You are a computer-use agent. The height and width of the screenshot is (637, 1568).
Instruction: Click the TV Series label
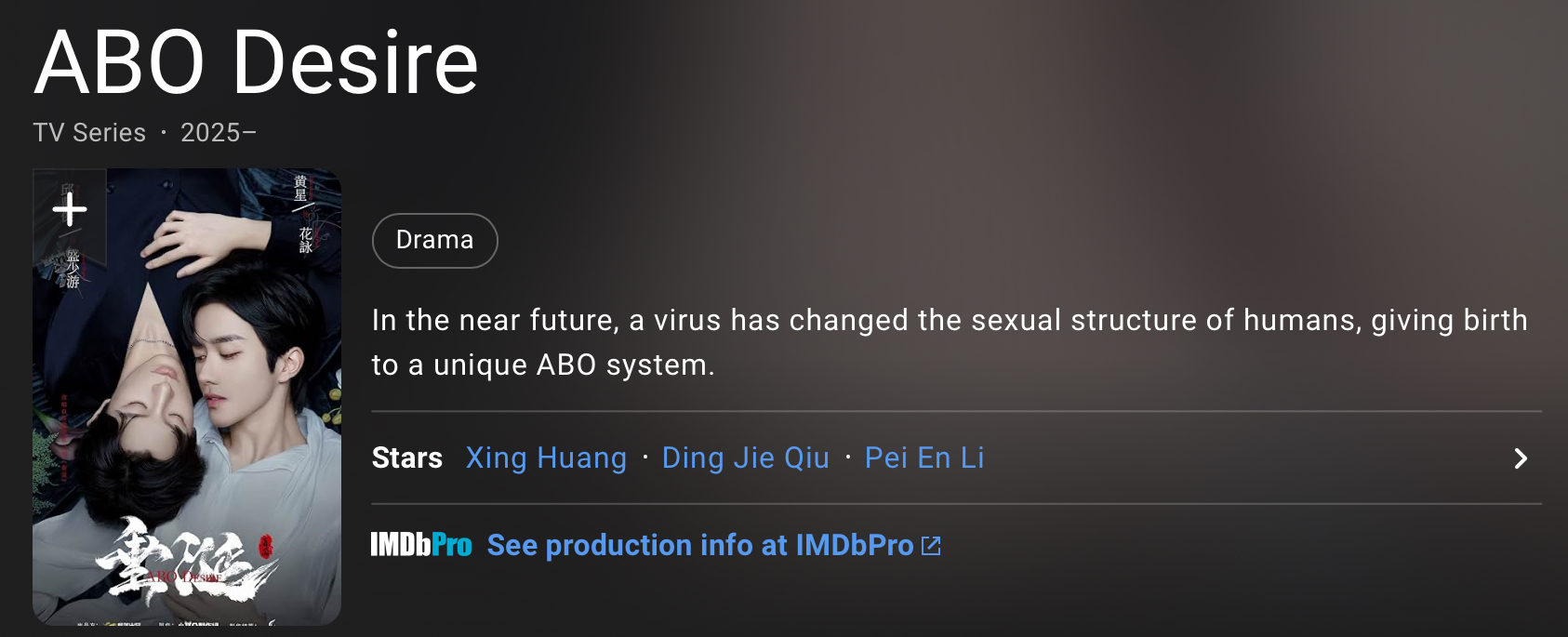(89, 133)
